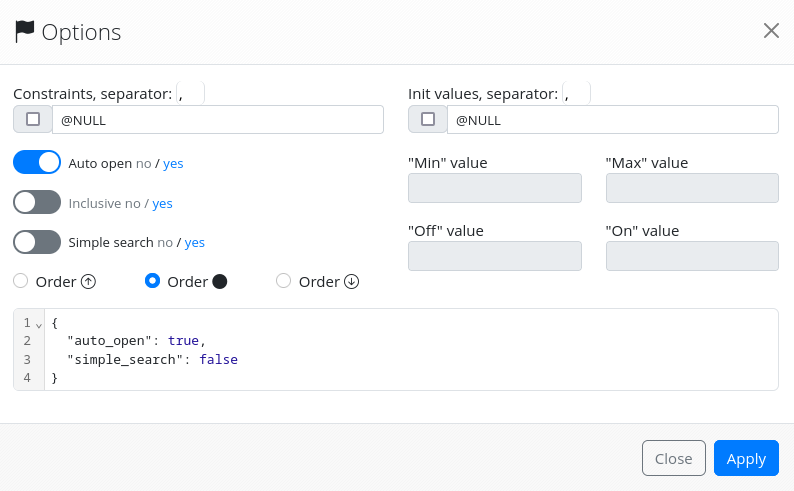Focus the Init values separator input

576,94
